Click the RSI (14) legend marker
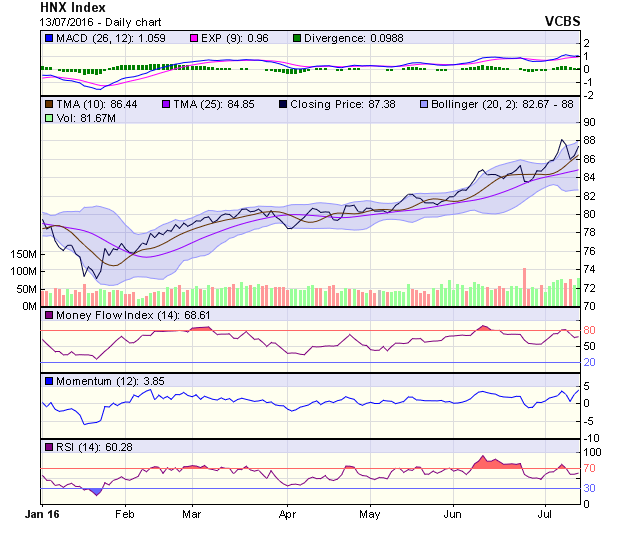The image size is (620, 535). point(48,446)
